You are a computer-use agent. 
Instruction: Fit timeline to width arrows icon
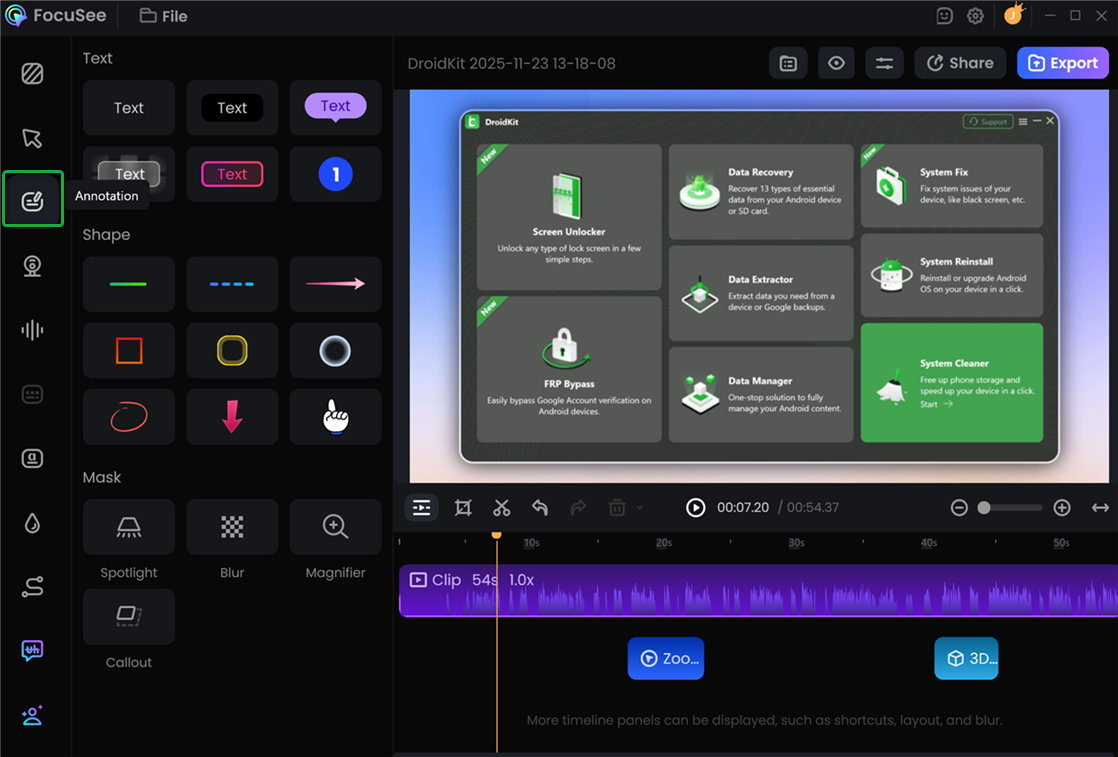click(1100, 508)
